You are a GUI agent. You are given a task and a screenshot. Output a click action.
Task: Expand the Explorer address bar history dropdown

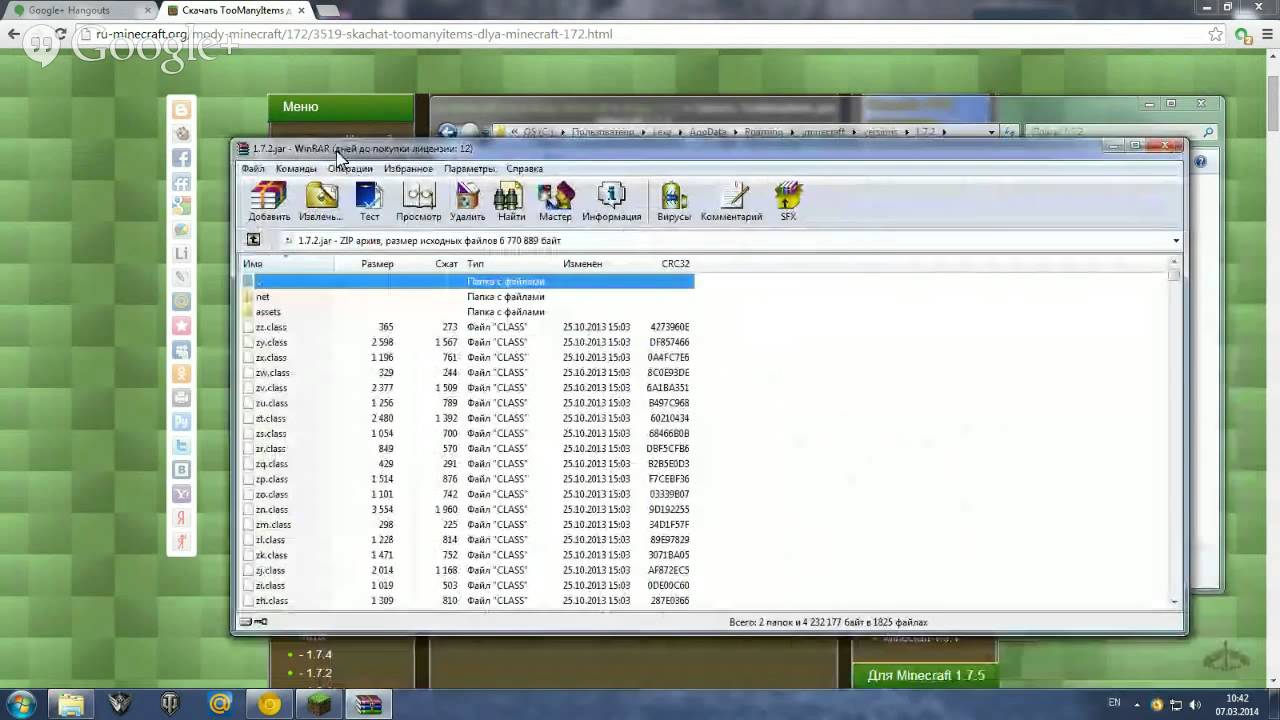click(x=992, y=131)
